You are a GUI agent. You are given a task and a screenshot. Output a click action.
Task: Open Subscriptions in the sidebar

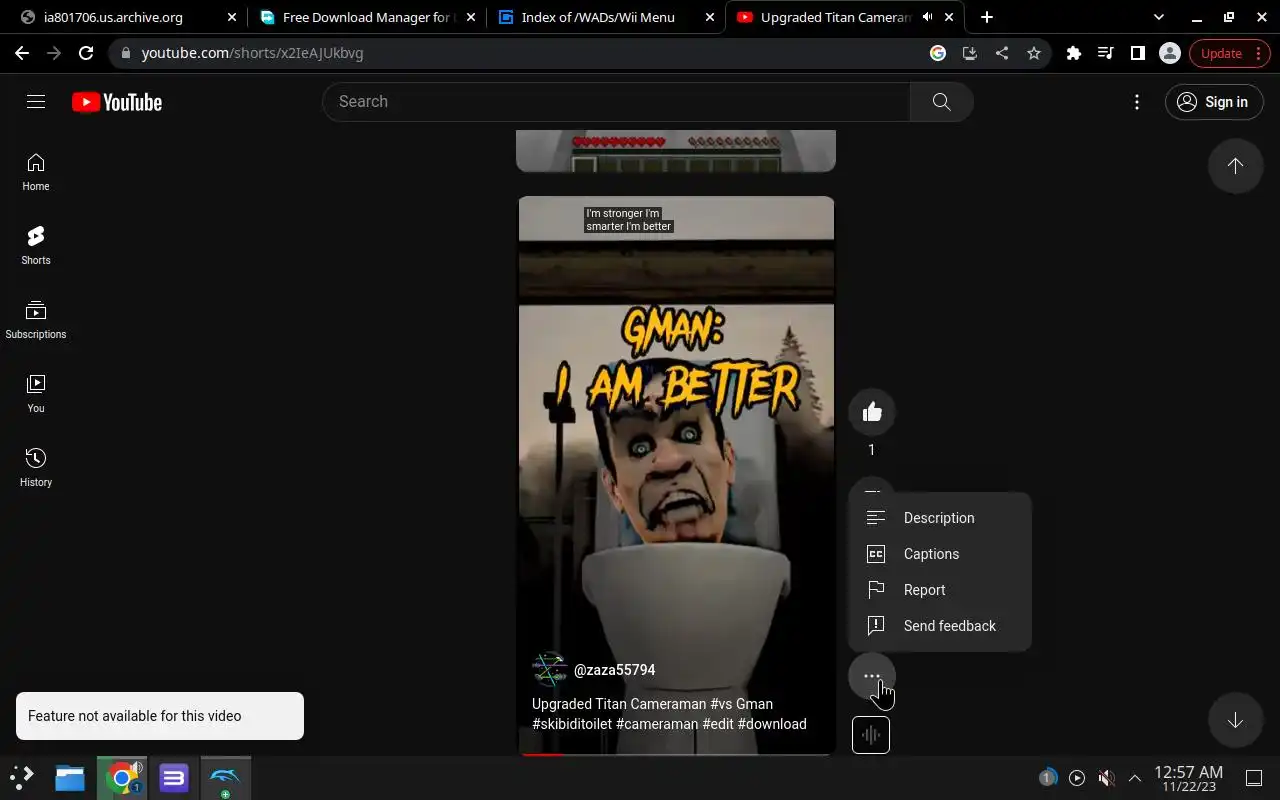36,320
